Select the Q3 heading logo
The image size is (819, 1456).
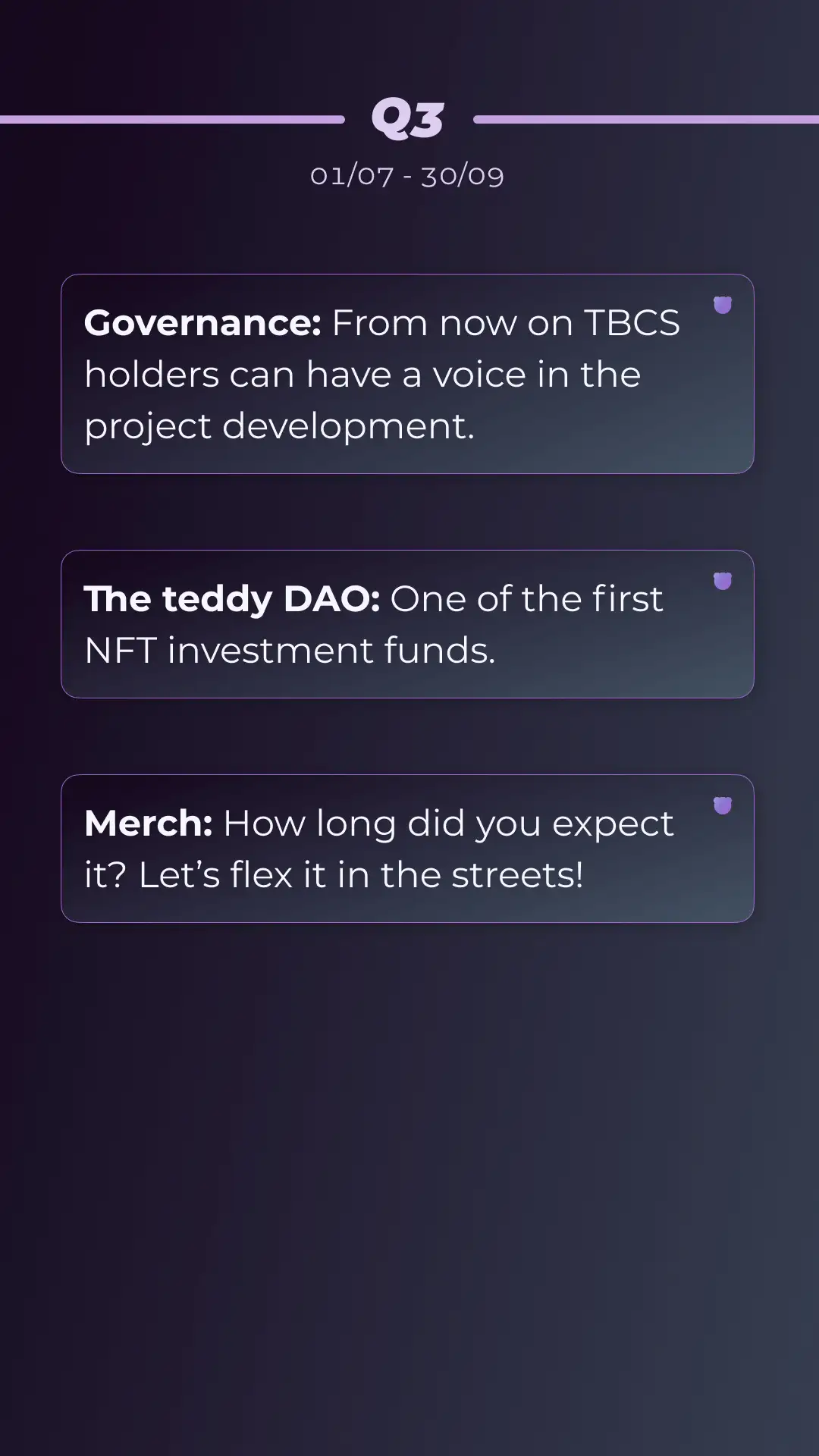coord(408,120)
